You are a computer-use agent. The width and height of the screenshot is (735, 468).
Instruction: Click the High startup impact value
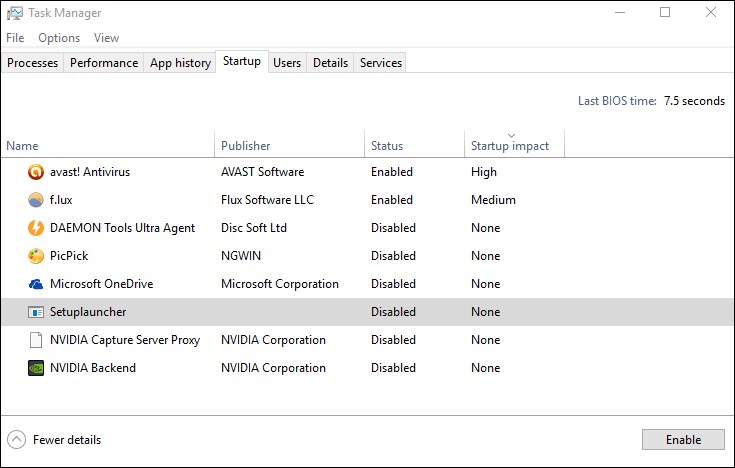484,172
